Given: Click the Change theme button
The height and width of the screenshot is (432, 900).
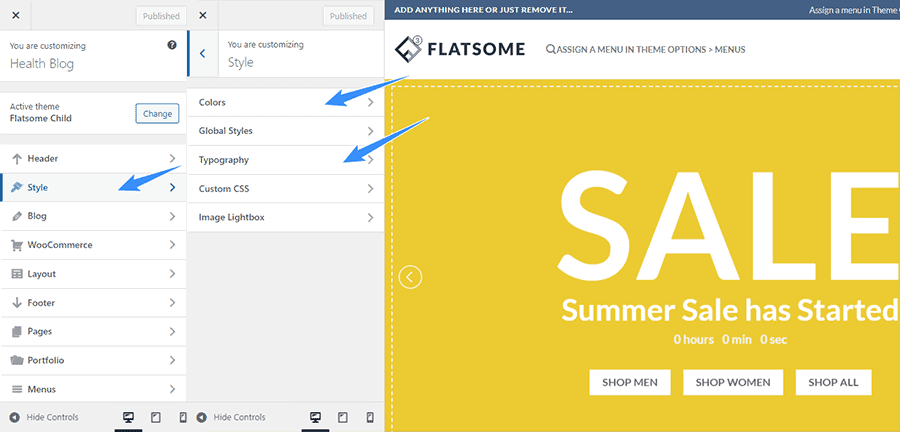Looking at the screenshot, I should 157,113.
